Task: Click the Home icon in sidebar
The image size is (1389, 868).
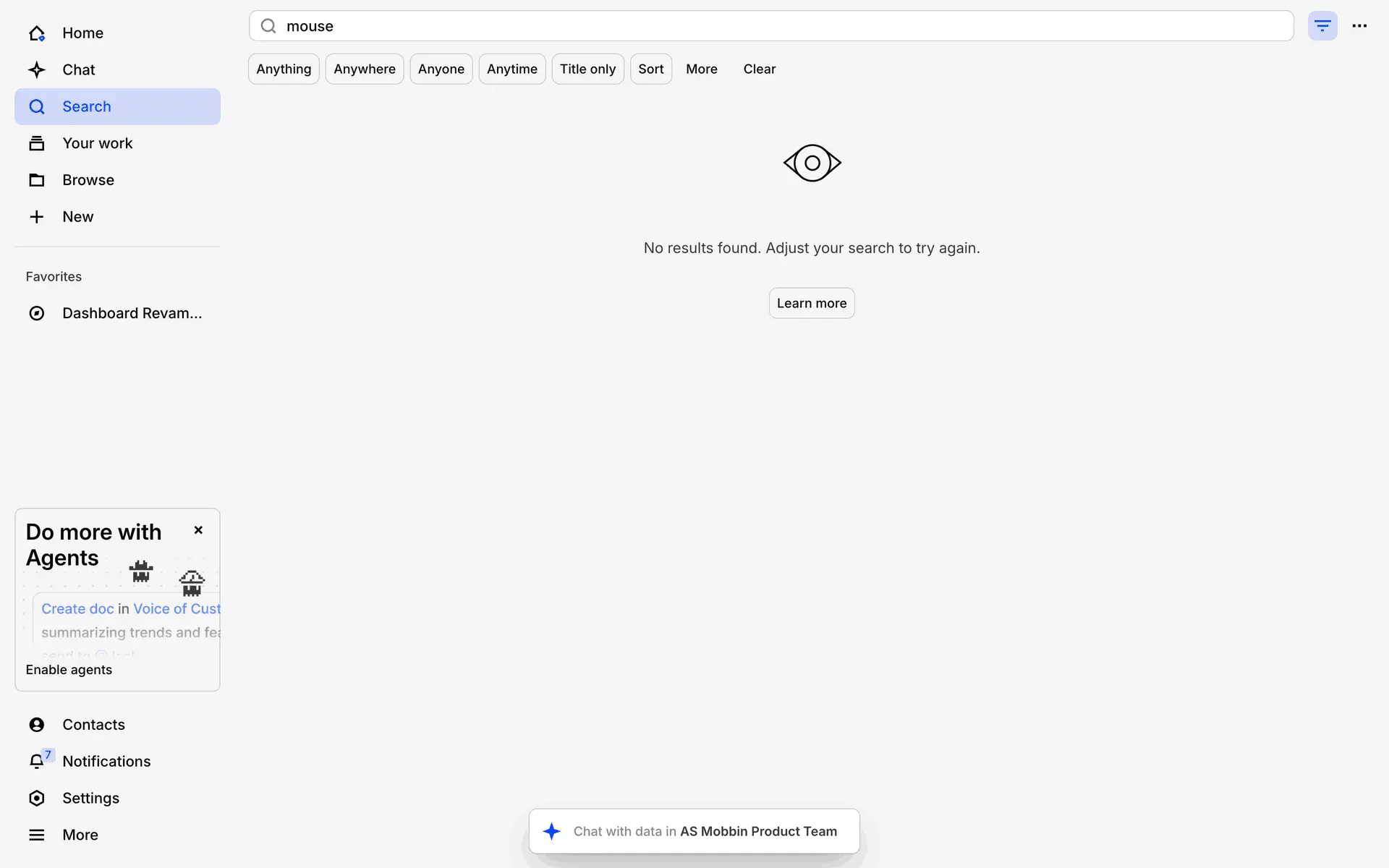Action: click(x=37, y=33)
